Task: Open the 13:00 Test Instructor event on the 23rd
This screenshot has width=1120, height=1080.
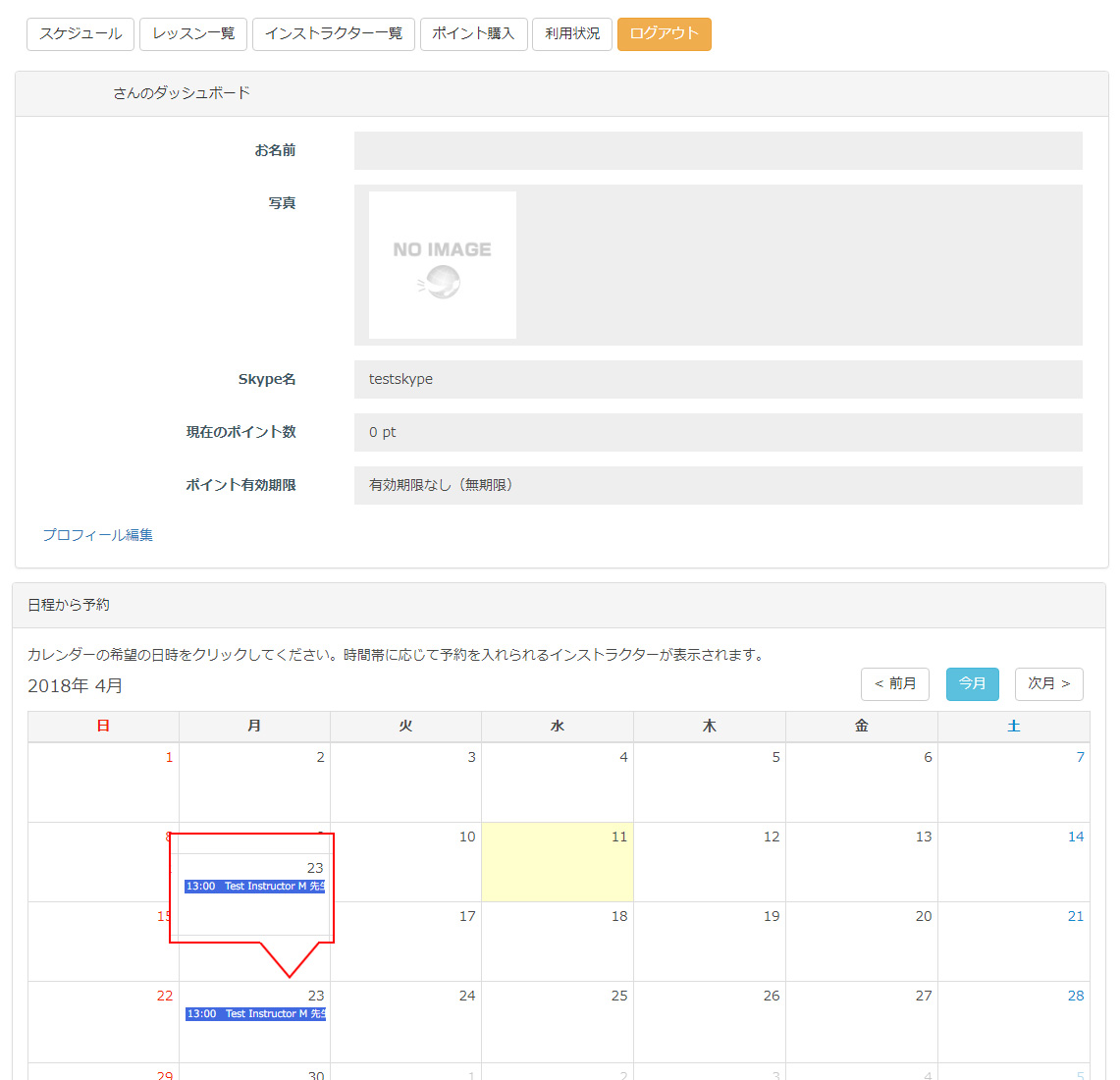Action: [255, 1014]
